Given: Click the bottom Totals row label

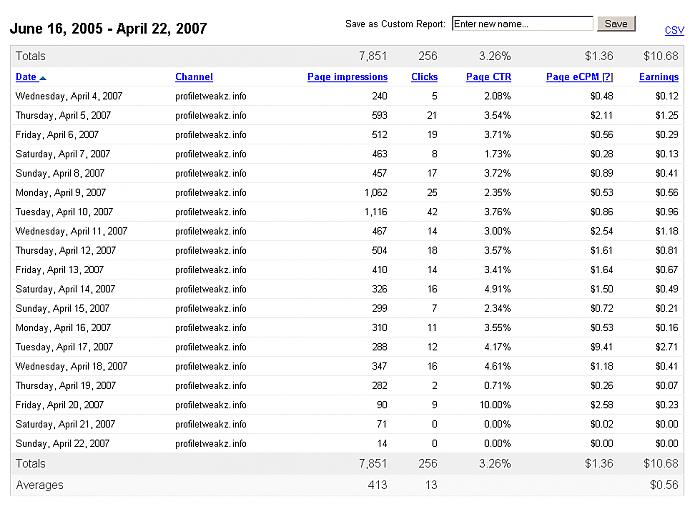Looking at the screenshot, I should (30, 463).
